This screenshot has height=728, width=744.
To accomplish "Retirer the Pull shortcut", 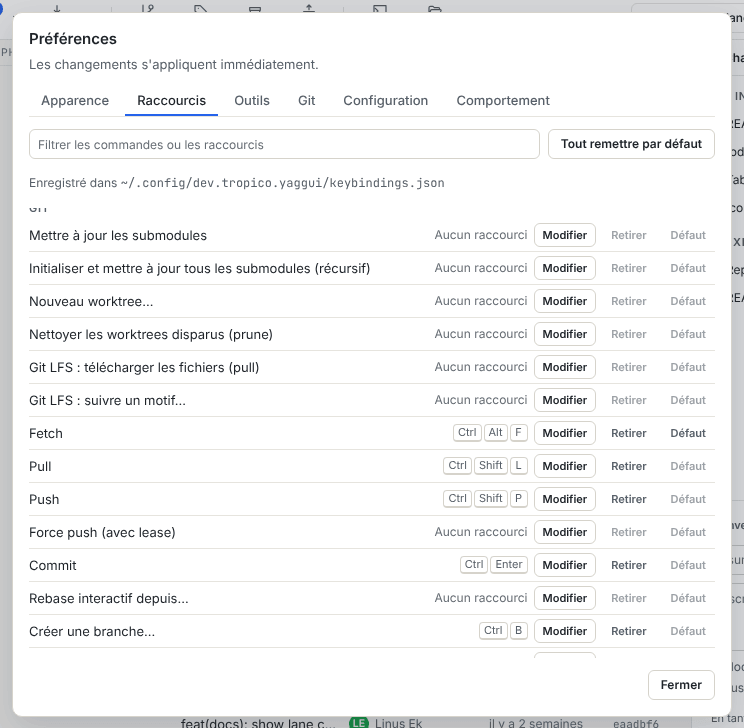I will 629,466.
